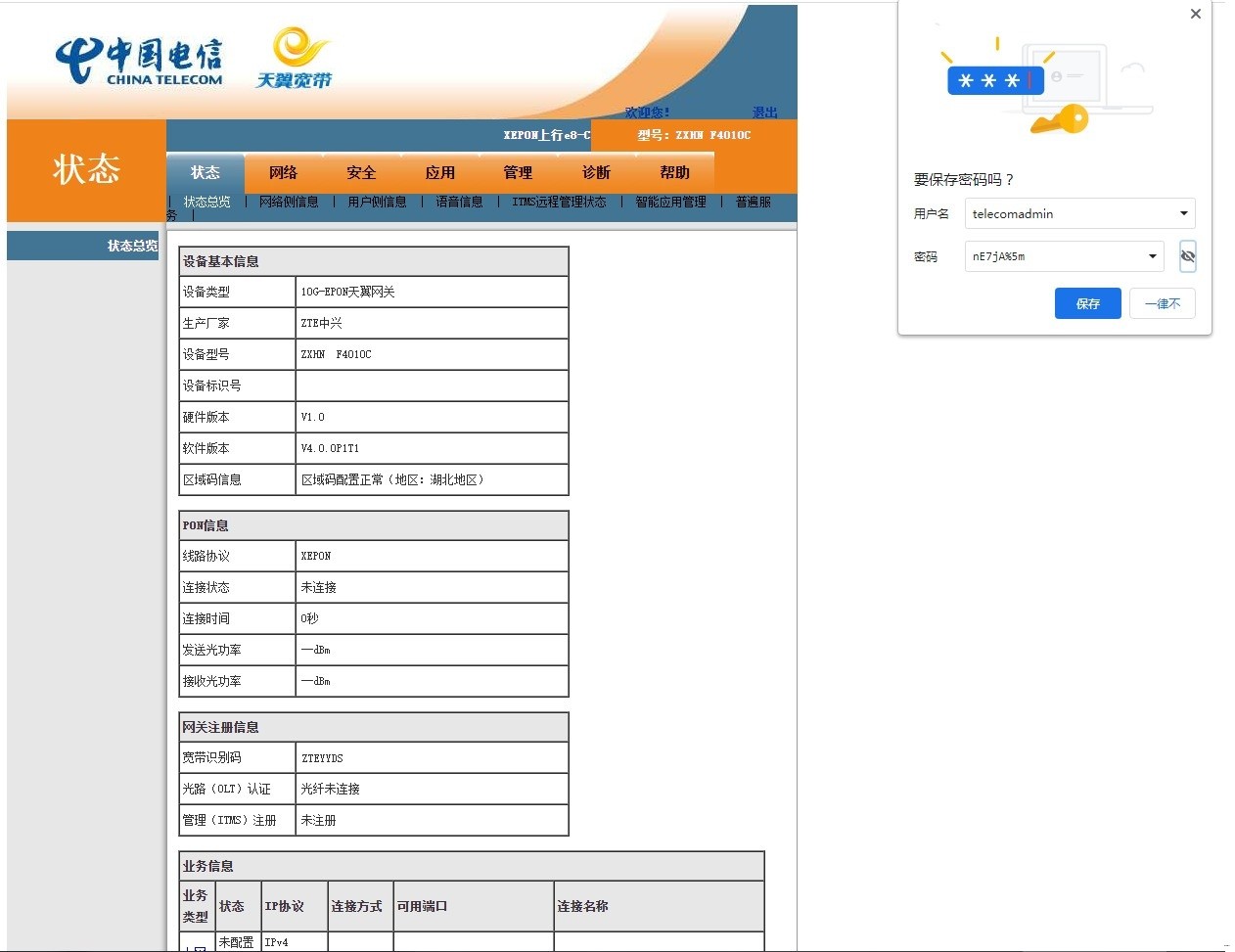
Task: Click the telecomadmin username field
Action: click(x=1067, y=213)
